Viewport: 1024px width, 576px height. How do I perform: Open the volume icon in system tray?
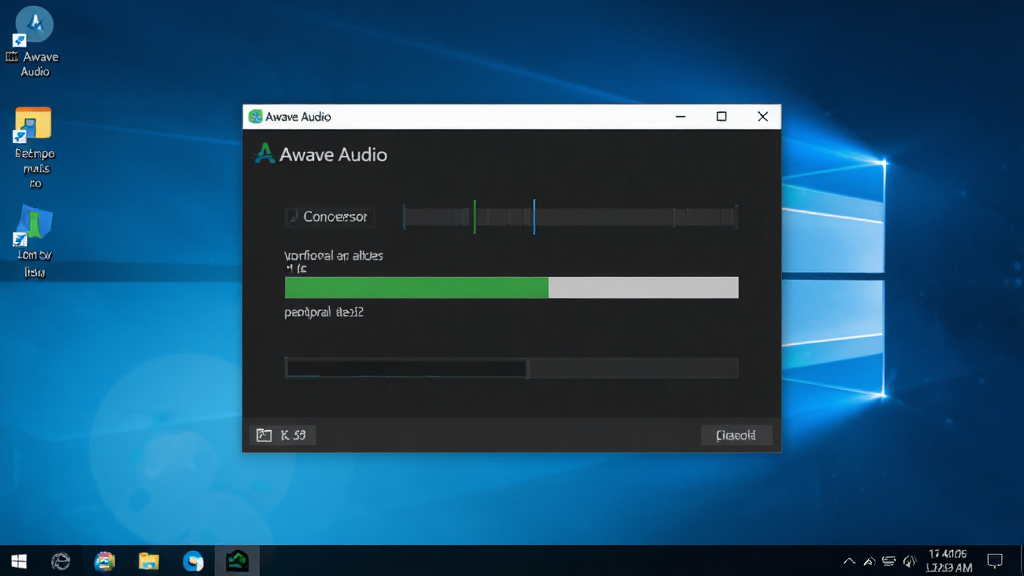tap(909, 561)
